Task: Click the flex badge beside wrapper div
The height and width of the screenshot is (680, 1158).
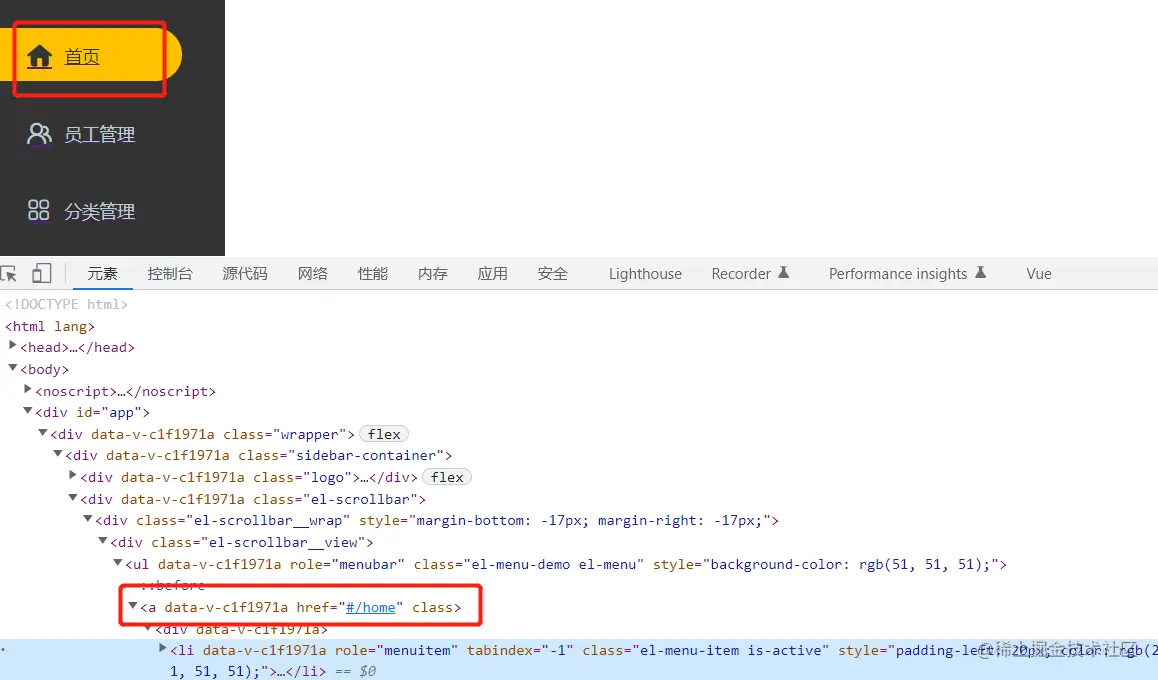Action: pyautogui.click(x=384, y=434)
